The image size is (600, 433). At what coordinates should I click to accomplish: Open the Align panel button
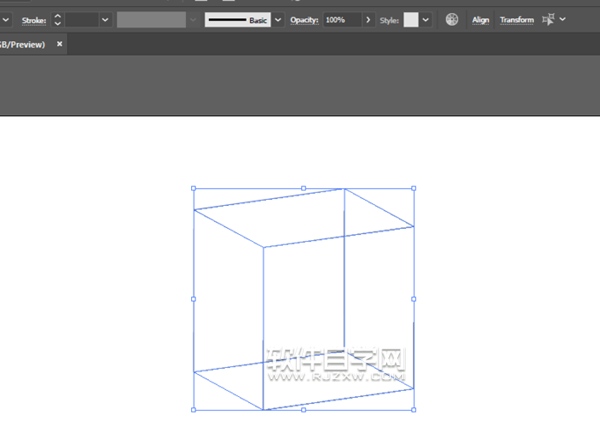tap(481, 19)
